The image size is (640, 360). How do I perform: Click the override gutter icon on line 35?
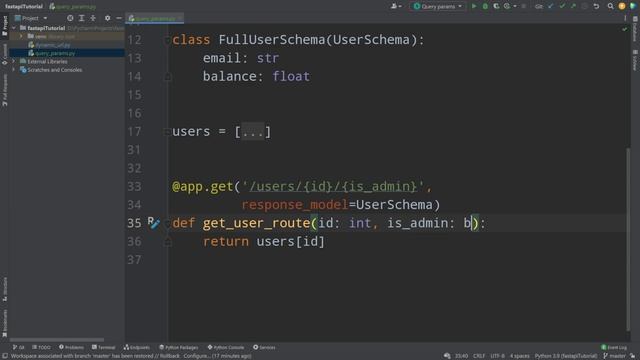(x=153, y=223)
